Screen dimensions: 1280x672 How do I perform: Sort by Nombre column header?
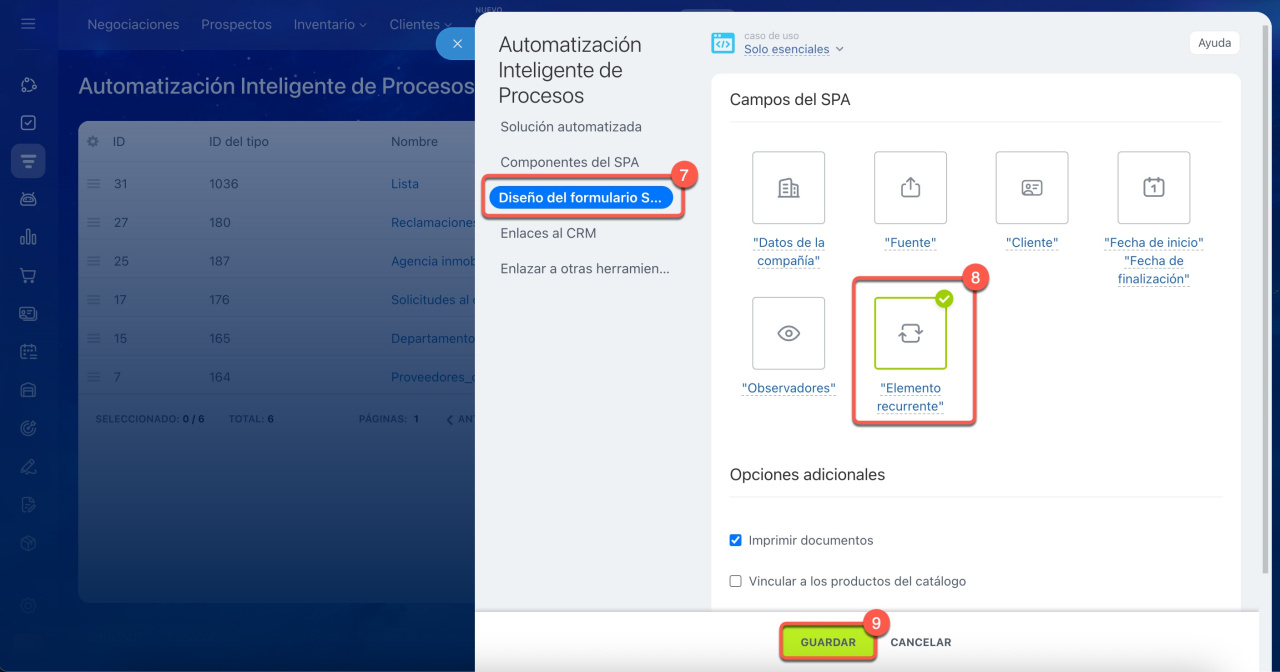click(x=414, y=142)
